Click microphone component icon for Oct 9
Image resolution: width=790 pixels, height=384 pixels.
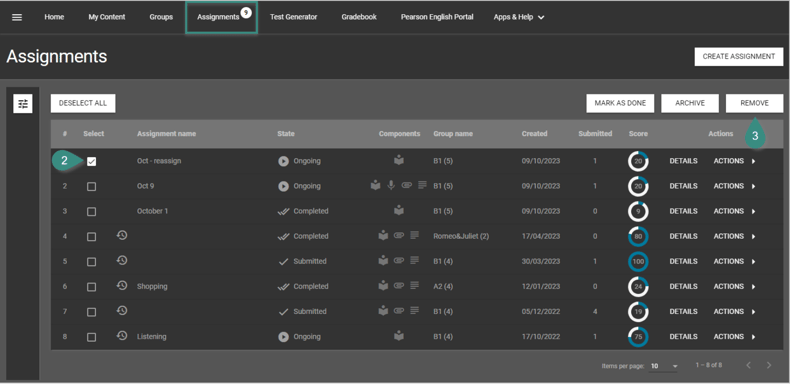tap(390, 185)
